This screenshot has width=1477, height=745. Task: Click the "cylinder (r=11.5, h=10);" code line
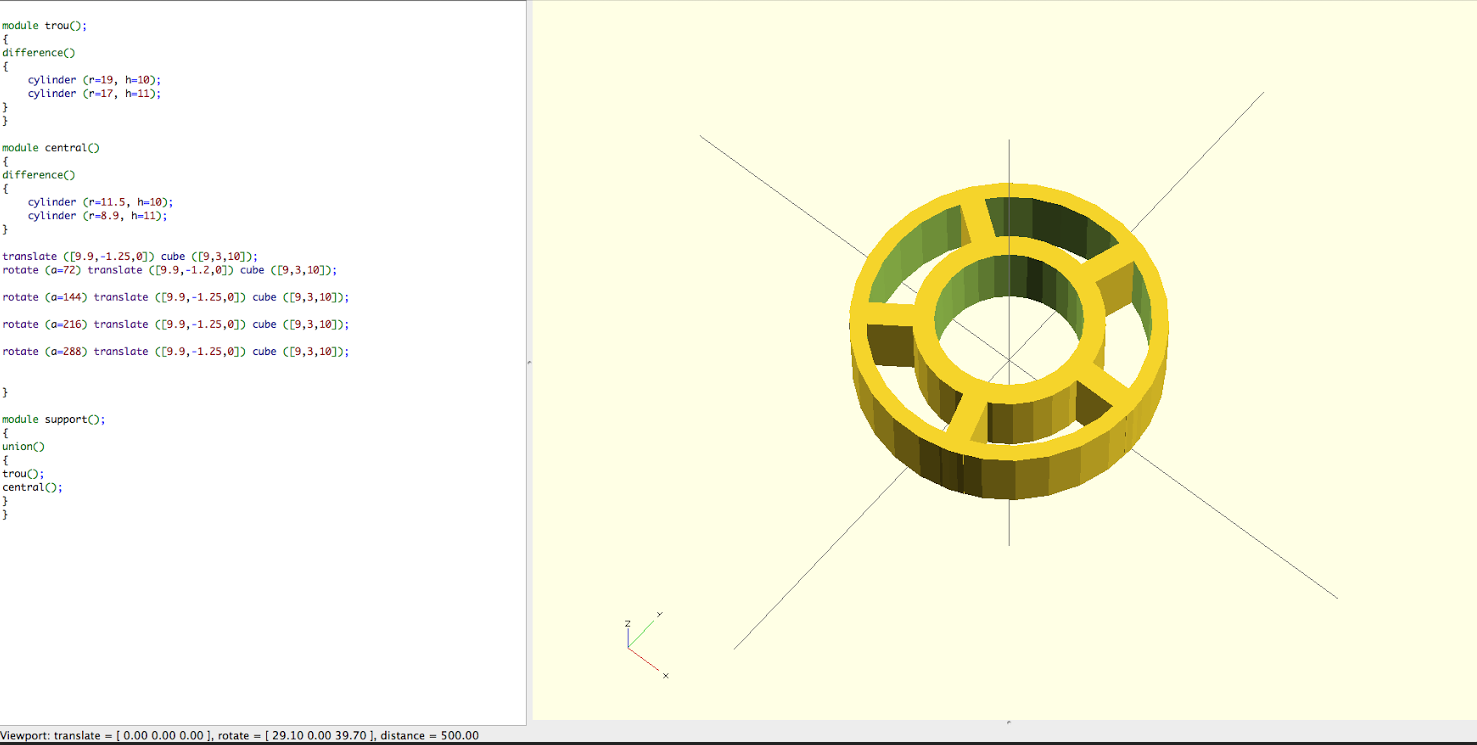[x=100, y=202]
